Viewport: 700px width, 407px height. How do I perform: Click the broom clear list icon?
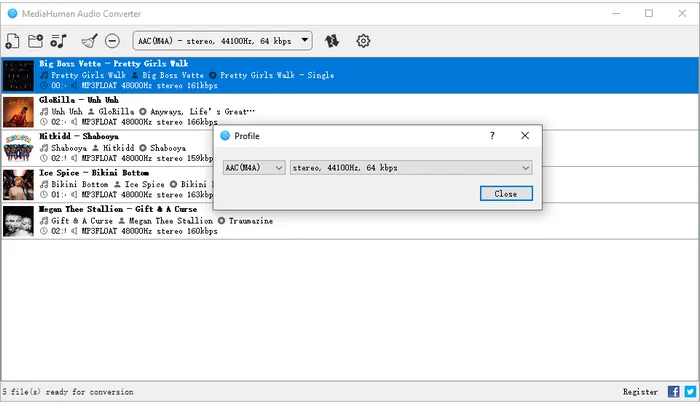[90, 41]
